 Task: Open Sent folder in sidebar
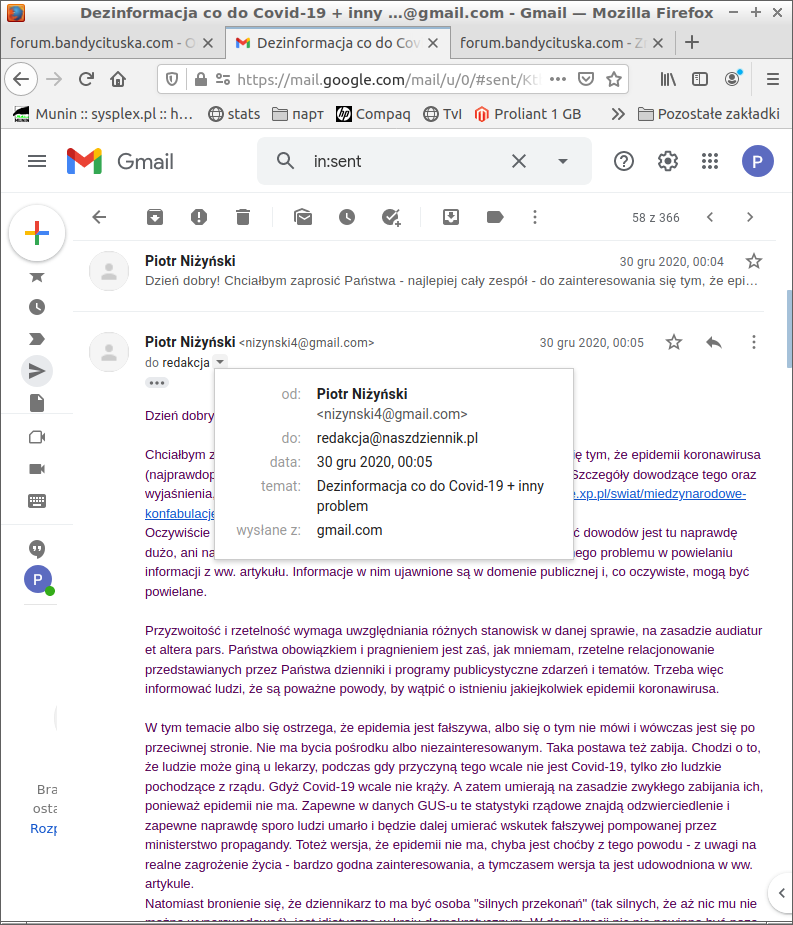coord(37,371)
